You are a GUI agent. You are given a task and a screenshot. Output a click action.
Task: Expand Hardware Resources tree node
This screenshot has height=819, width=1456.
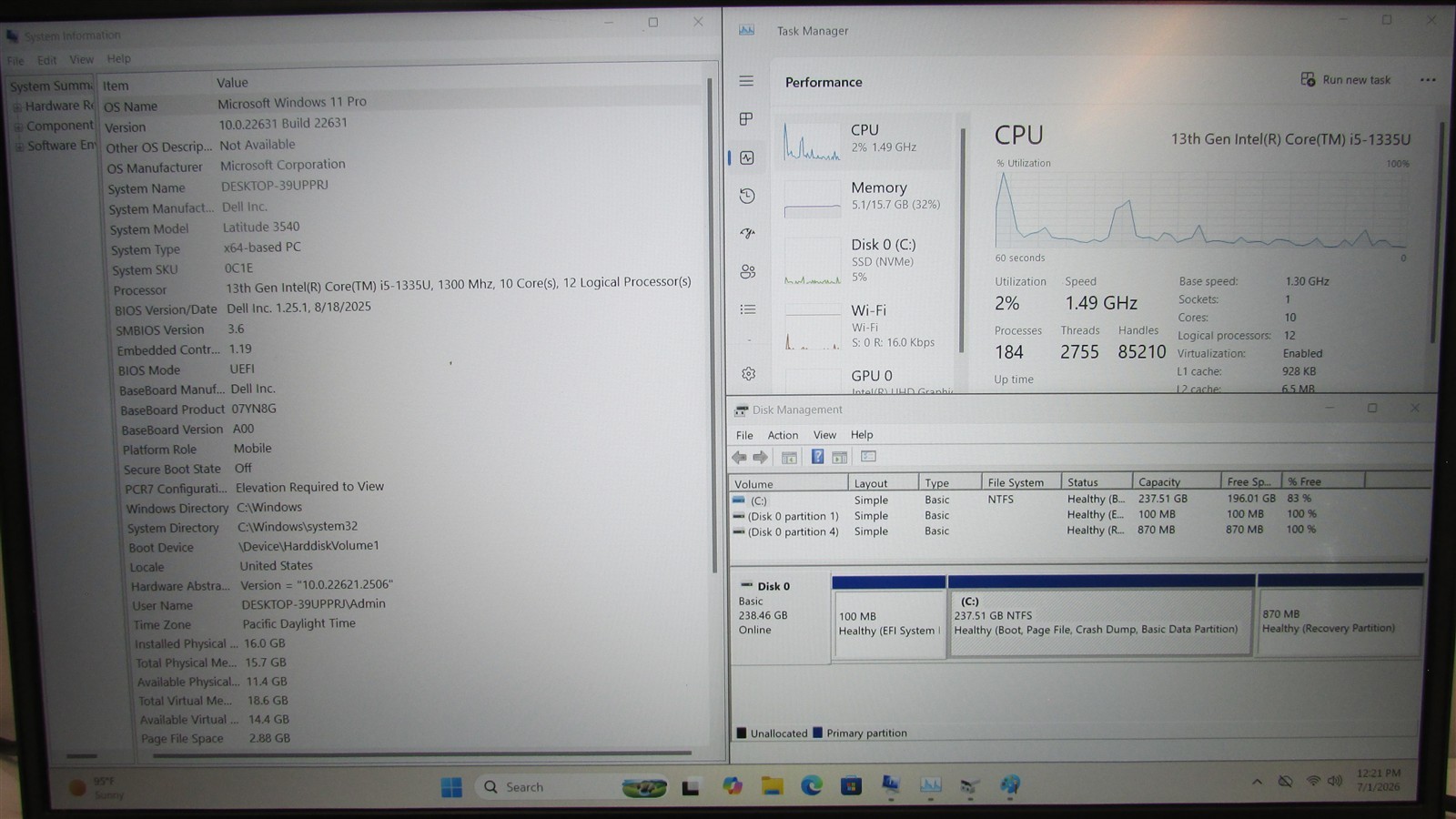[16, 106]
